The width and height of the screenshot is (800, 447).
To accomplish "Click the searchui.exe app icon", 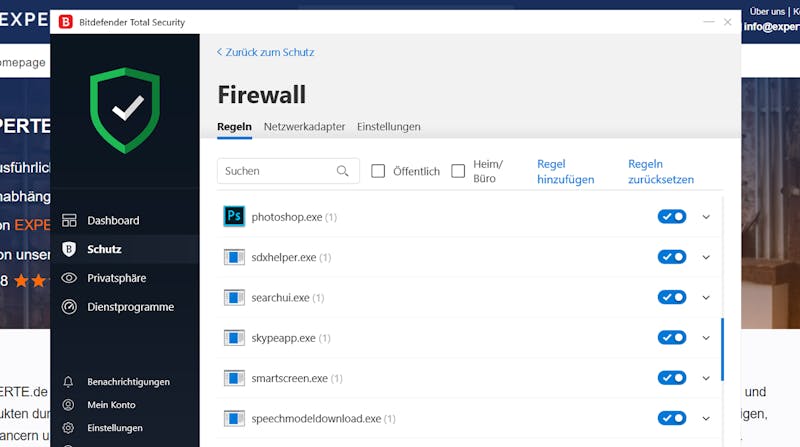I will (234, 297).
